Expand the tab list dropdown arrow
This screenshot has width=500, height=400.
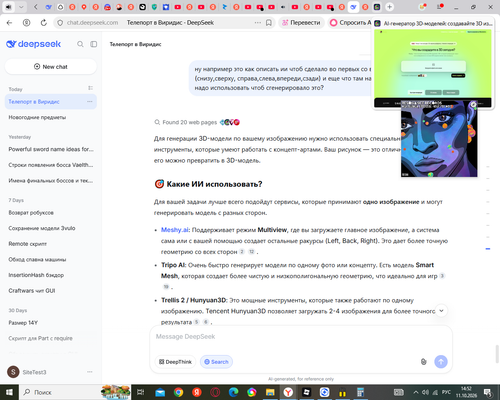(21, 7)
